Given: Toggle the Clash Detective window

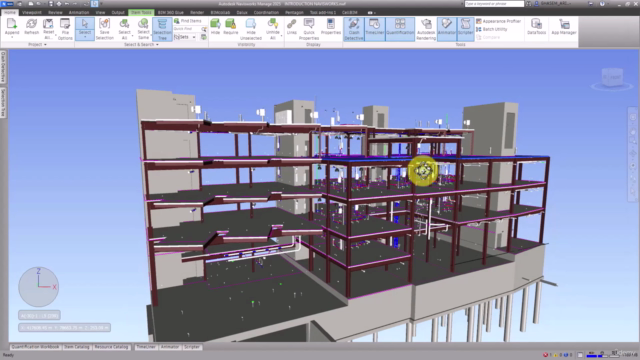Looking at the screenshot, I should click(x=353, y=29).
